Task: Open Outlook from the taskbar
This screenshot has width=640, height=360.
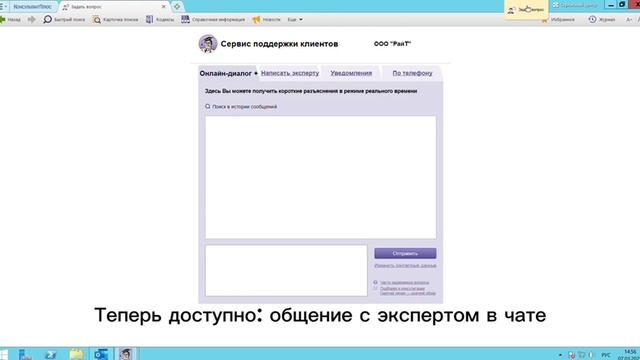Action: pos(101,354)
